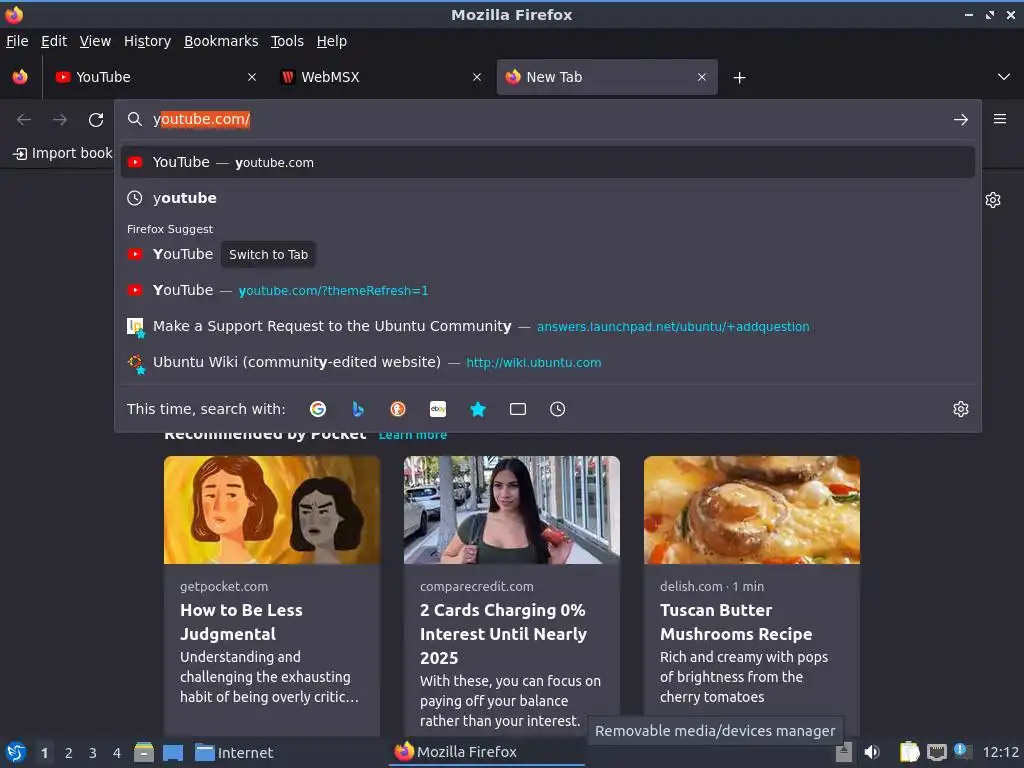Screen dimensions: 1024x768
Task: Open a new tab with the plus button
Action: point(739,78)
